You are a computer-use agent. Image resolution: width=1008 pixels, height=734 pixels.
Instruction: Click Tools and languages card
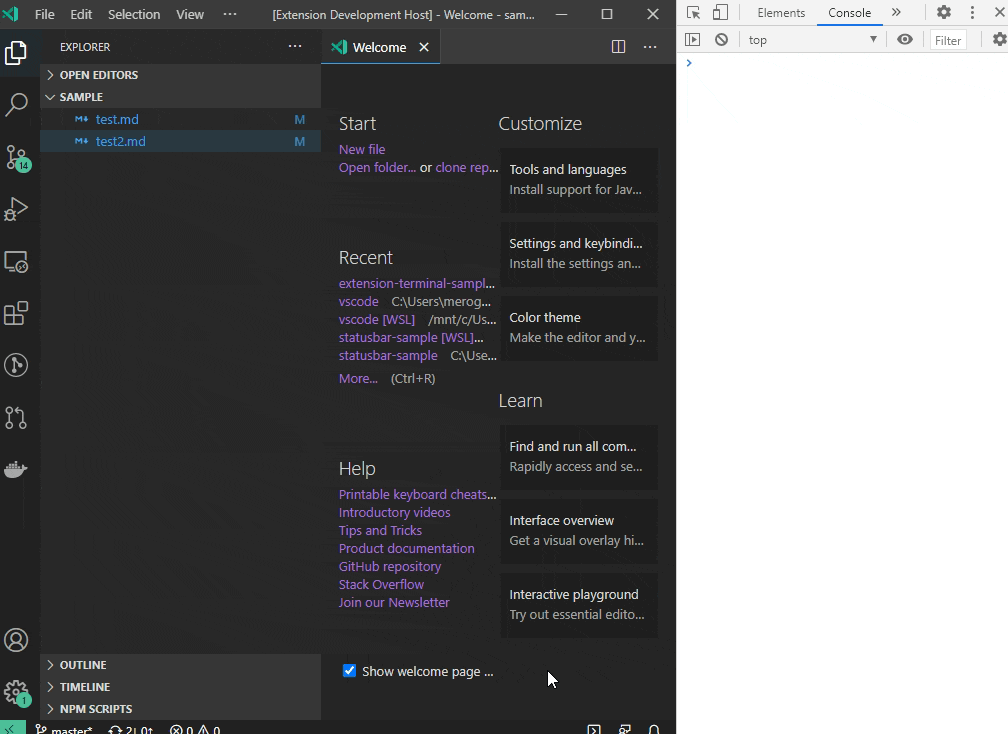tap(579, 180)
